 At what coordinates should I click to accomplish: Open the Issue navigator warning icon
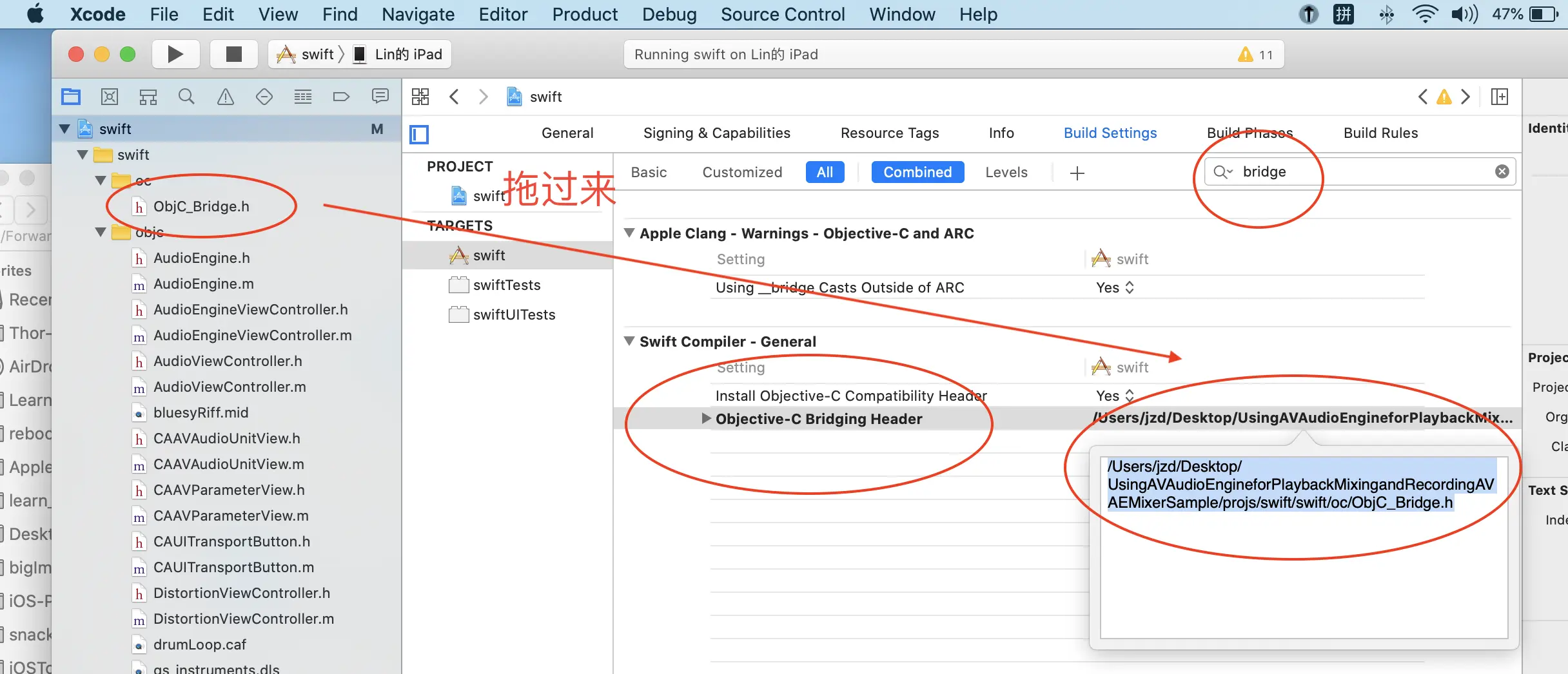click(226, 97)
